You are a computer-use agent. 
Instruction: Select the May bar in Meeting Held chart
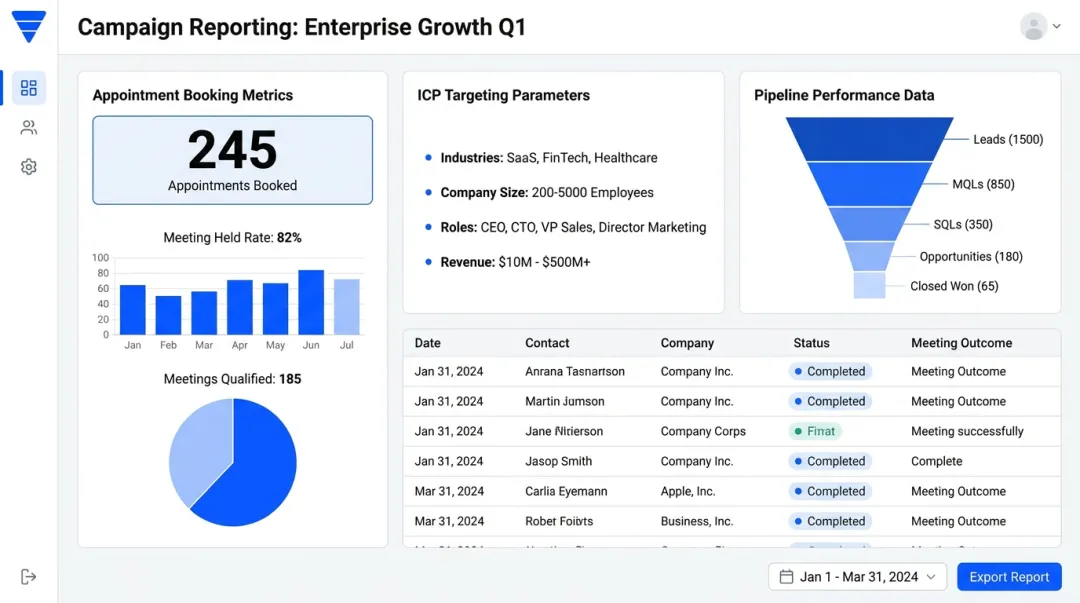(x=276, y=309)
